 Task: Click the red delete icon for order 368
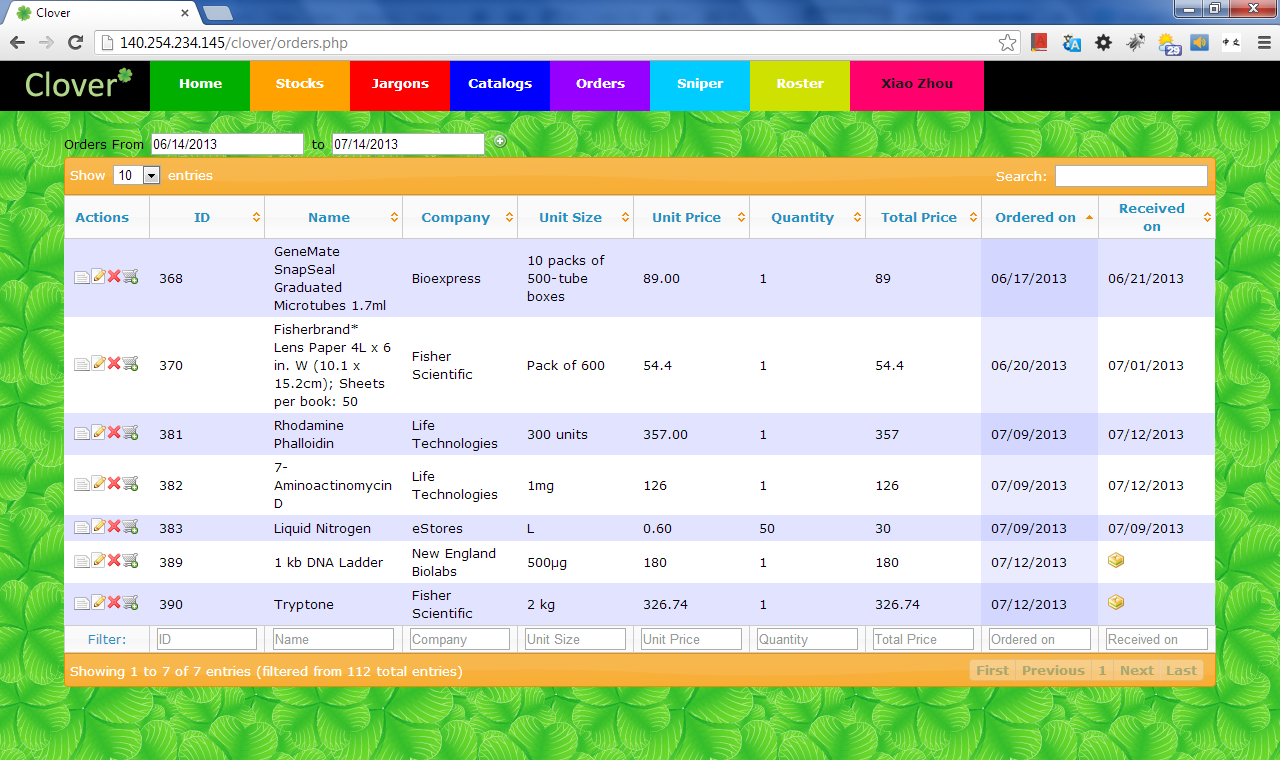(114, 277)
